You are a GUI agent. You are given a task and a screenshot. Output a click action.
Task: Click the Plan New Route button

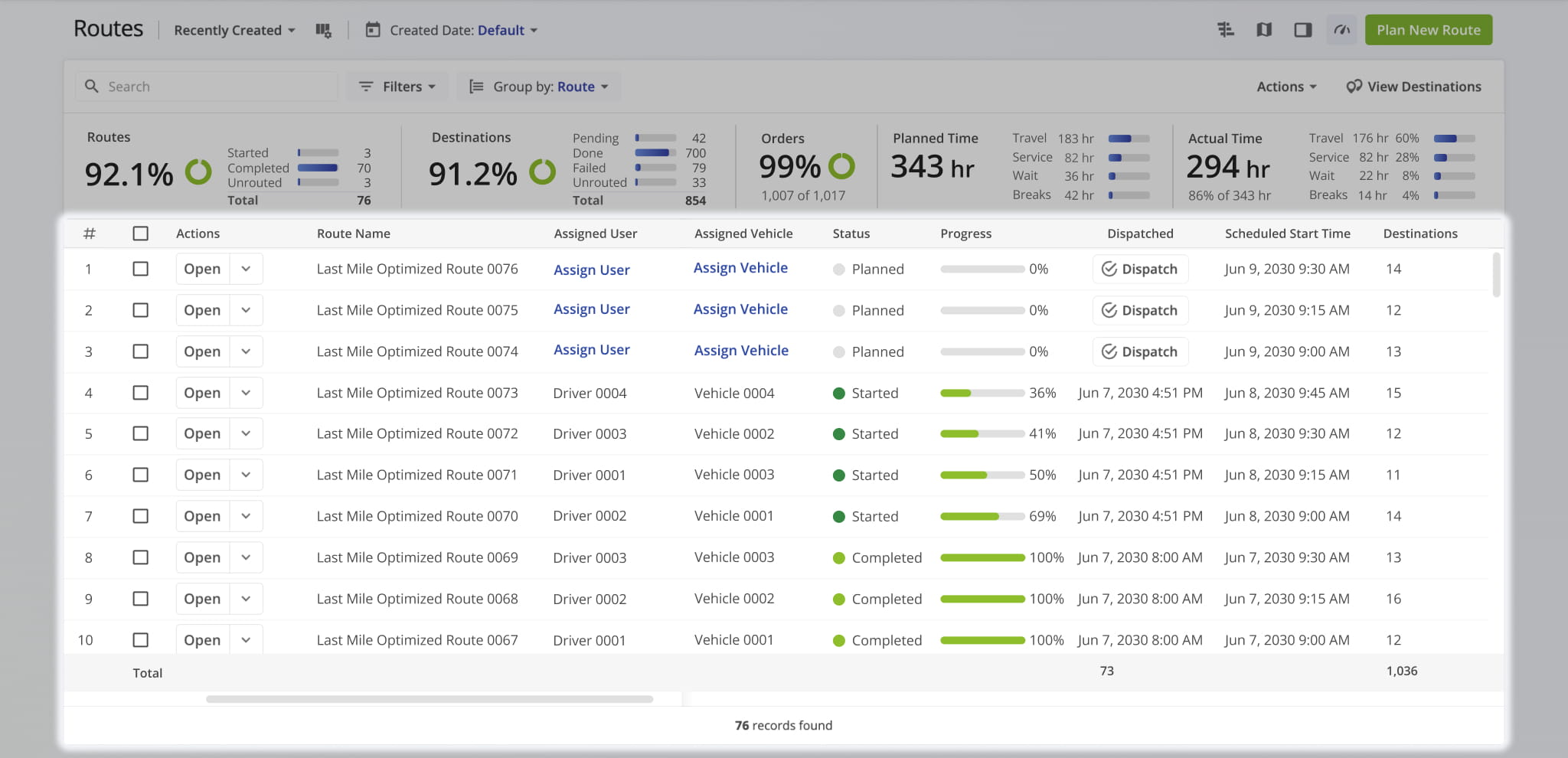pyautogui.click(x=1428, y=30)
